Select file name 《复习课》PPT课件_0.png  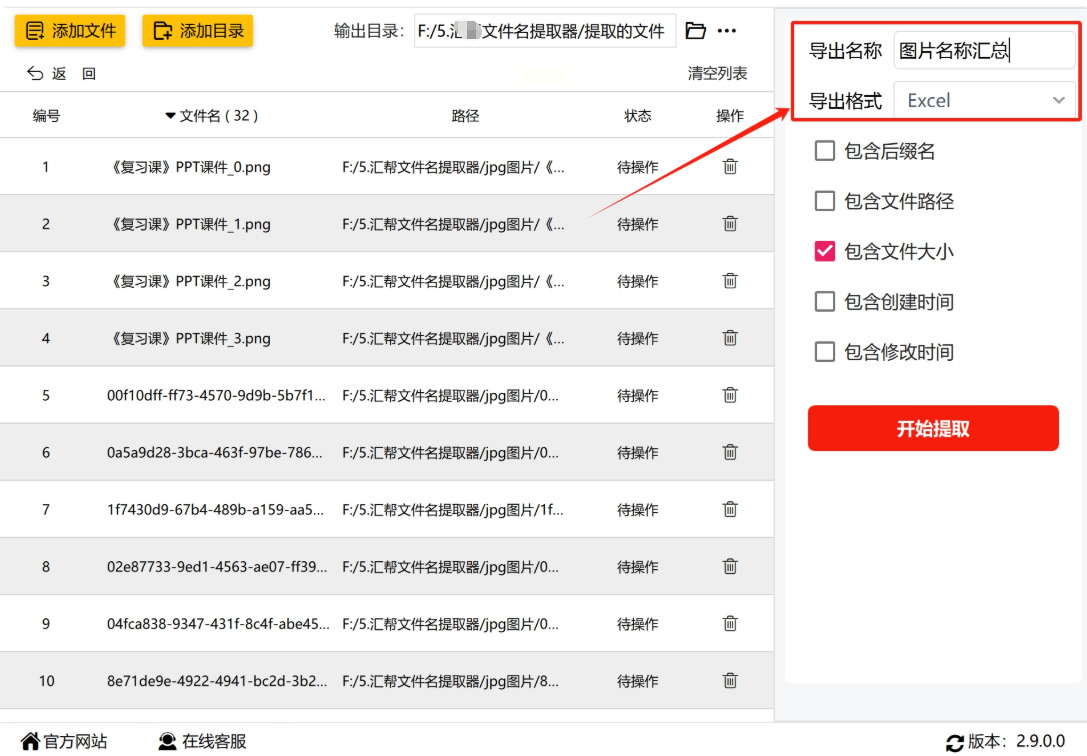click(x=189, y=167)
